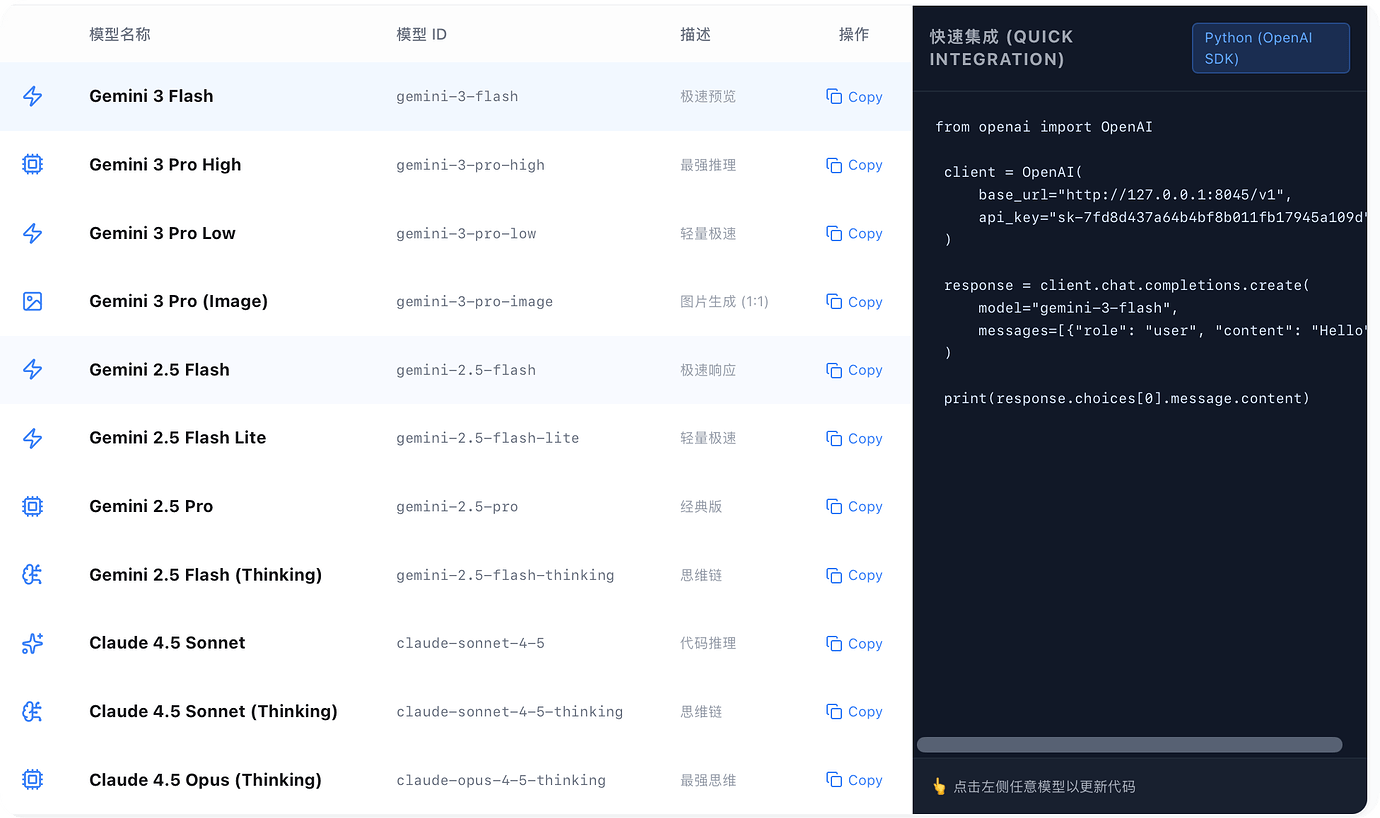Click the lightning icon beside Gemini 2.5 Flash Lite
Screen dimensions: 1380x818
[33, 438]
